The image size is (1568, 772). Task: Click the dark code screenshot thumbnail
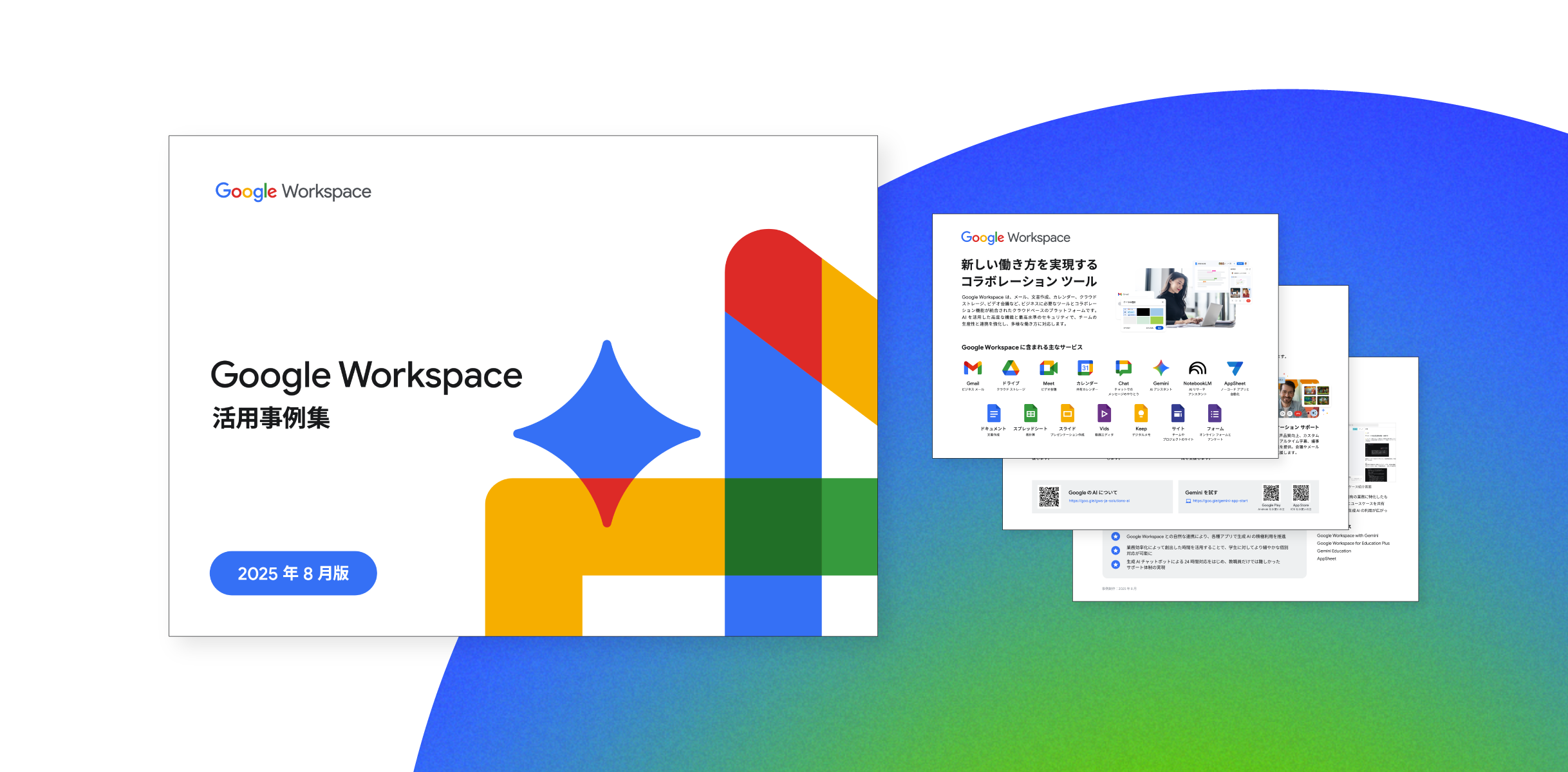(x=1377, y=450)
